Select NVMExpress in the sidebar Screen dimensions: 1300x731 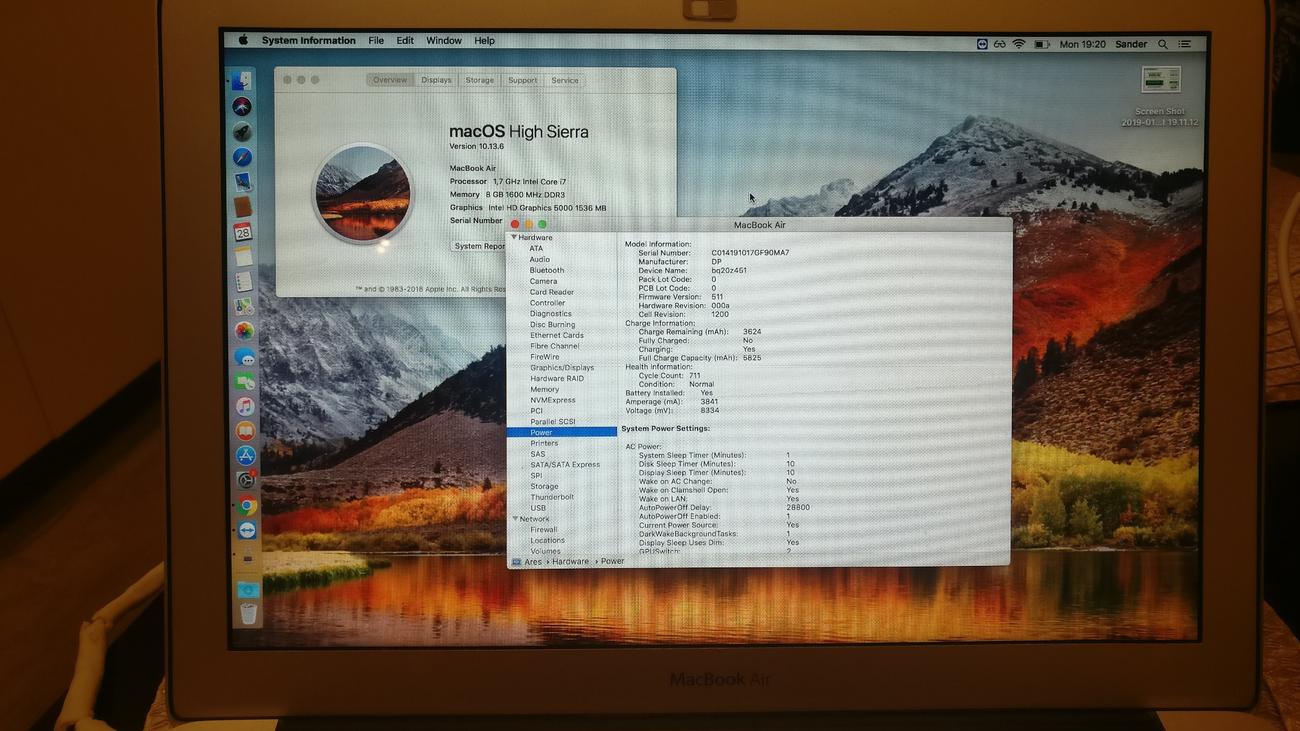coord(553,400)
